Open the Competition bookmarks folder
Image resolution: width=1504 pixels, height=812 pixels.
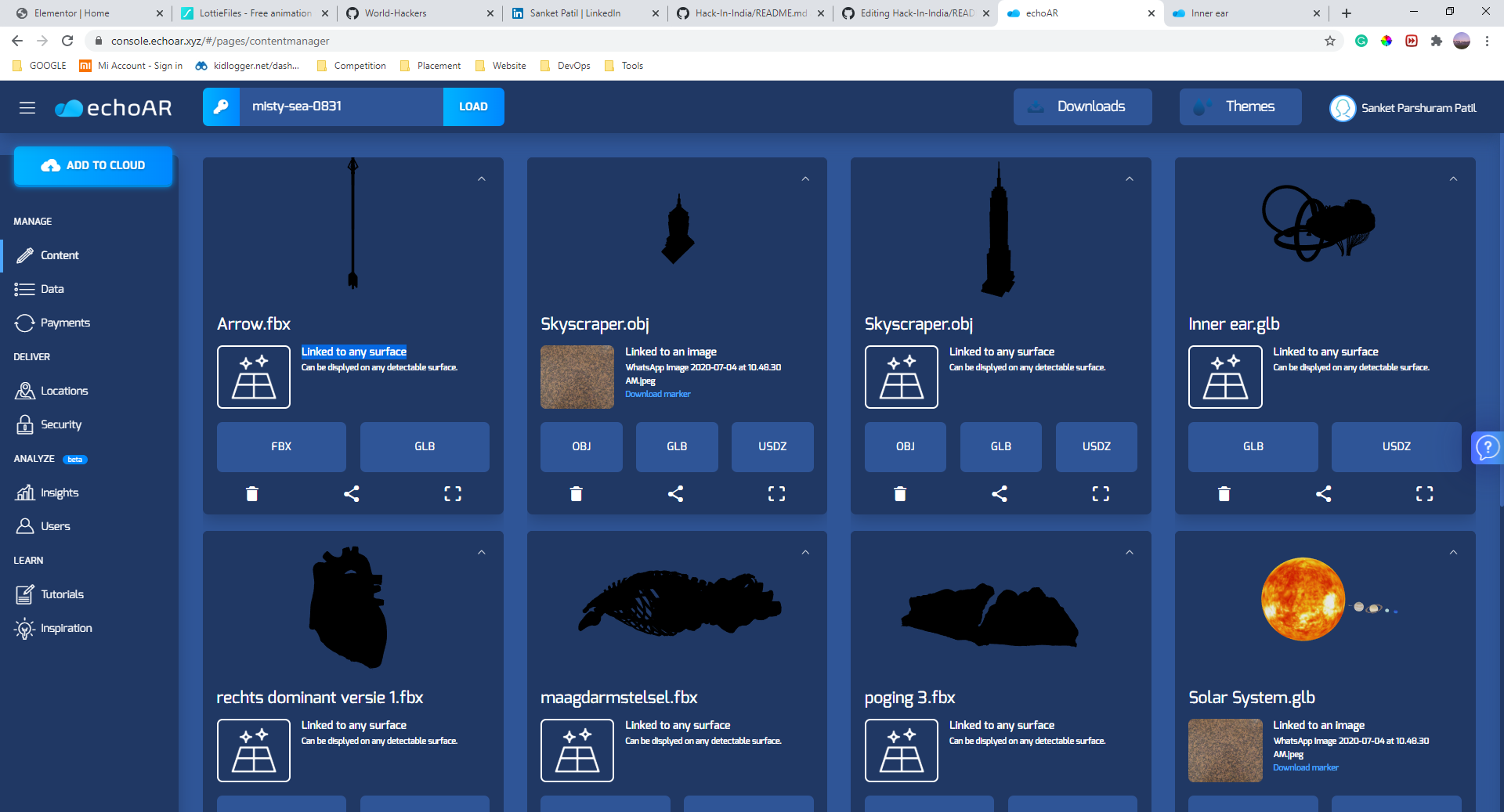pos(351,66)
